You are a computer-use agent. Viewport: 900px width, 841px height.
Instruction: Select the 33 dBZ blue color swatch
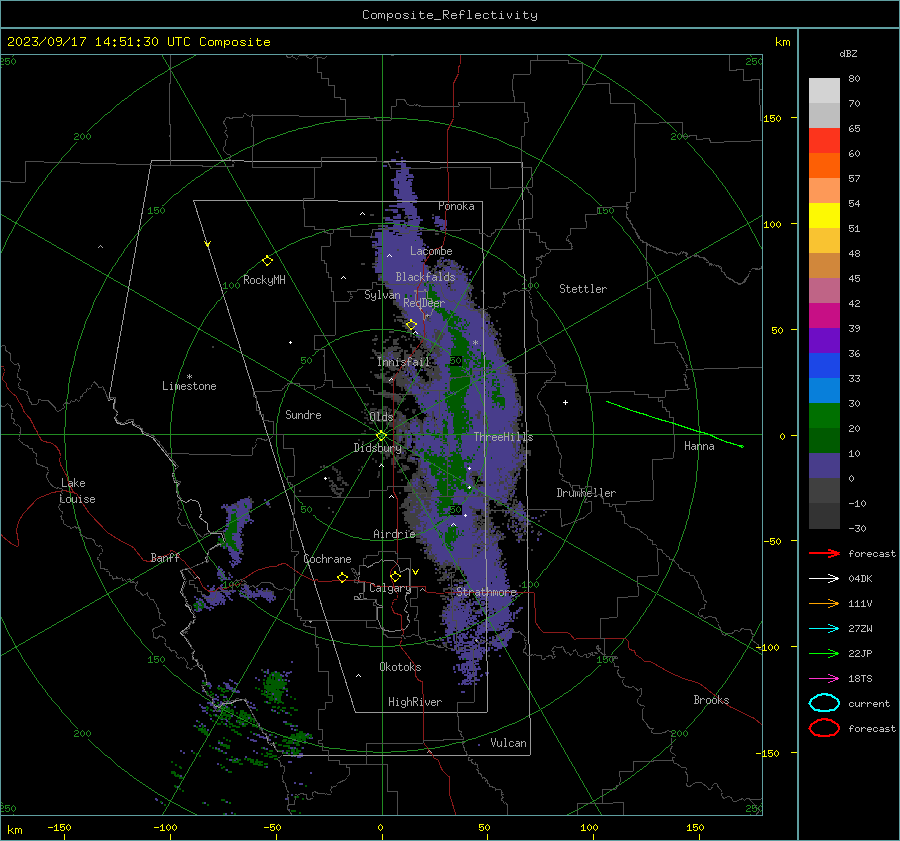pyautogui.click(x=824, y=390)
